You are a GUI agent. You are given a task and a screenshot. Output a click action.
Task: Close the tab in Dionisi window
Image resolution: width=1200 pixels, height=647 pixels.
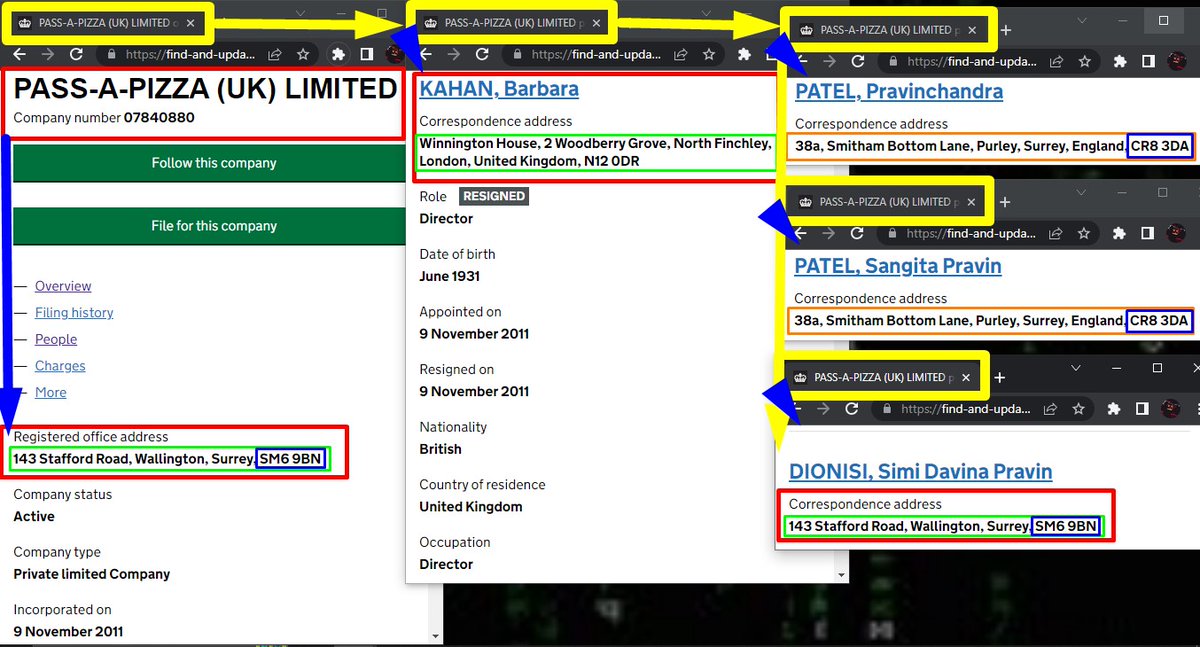point(966,378)
